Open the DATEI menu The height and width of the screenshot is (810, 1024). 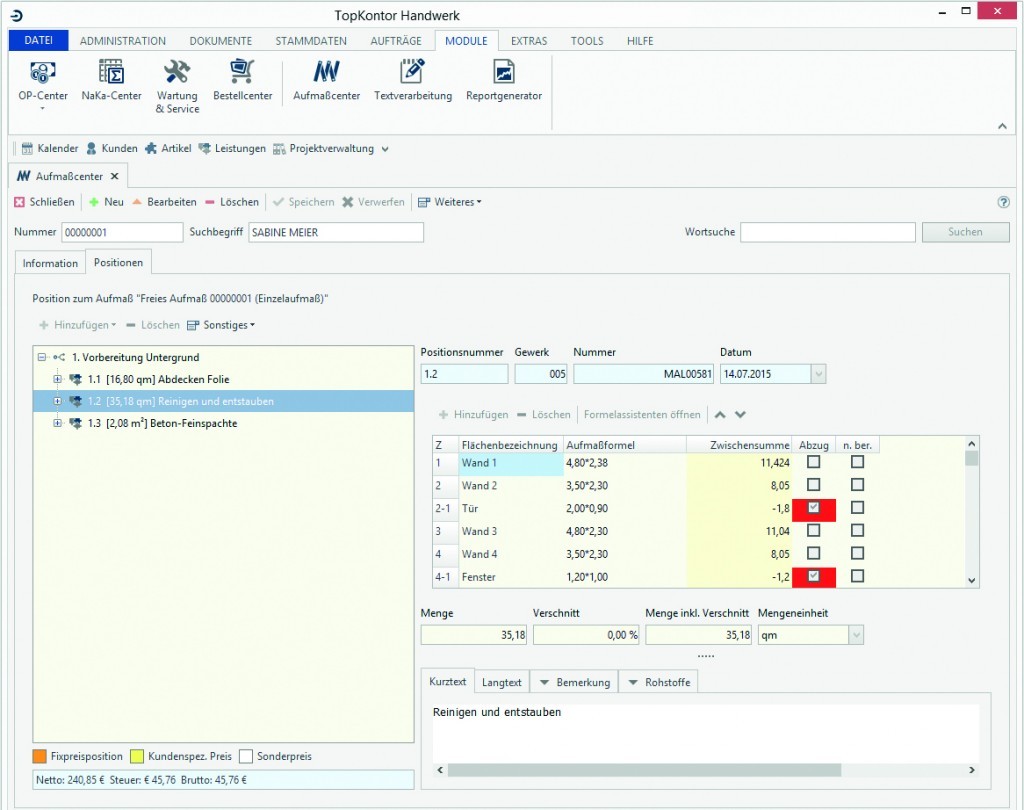39,40
